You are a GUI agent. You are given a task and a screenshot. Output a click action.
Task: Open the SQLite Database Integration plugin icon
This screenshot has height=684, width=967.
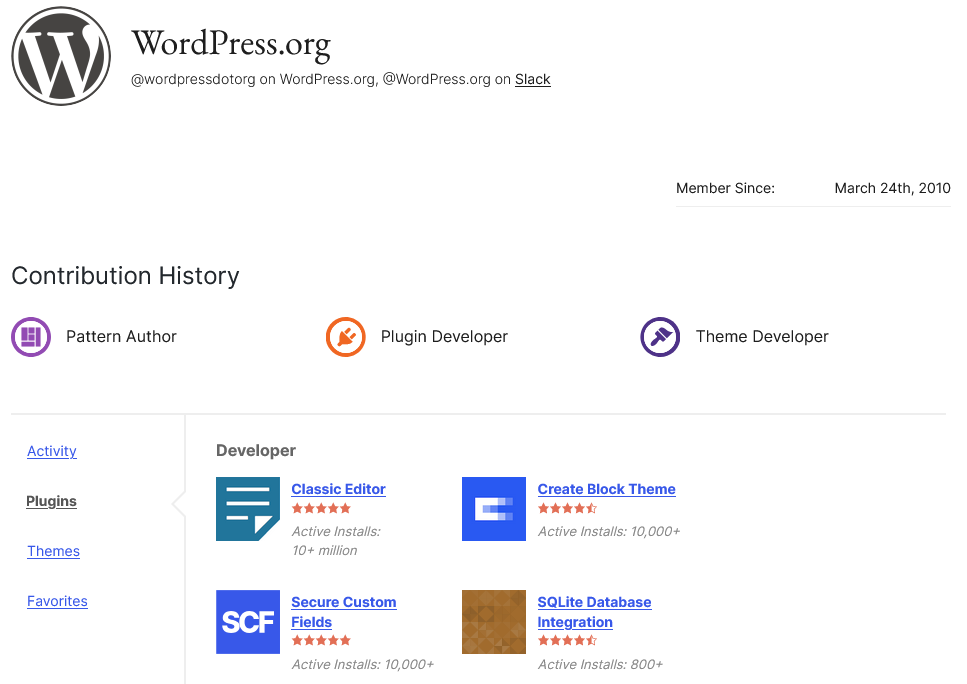coord(494,622)
